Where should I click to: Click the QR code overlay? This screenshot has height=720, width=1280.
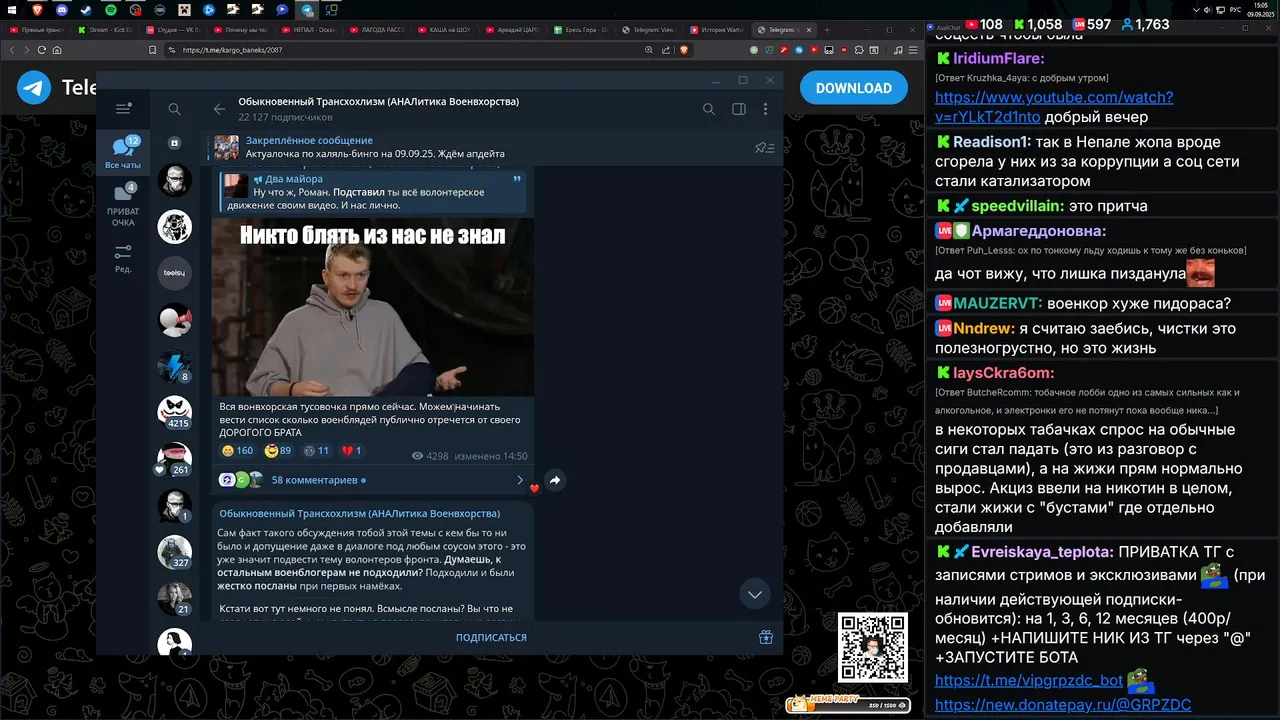(x=873, y=648)
